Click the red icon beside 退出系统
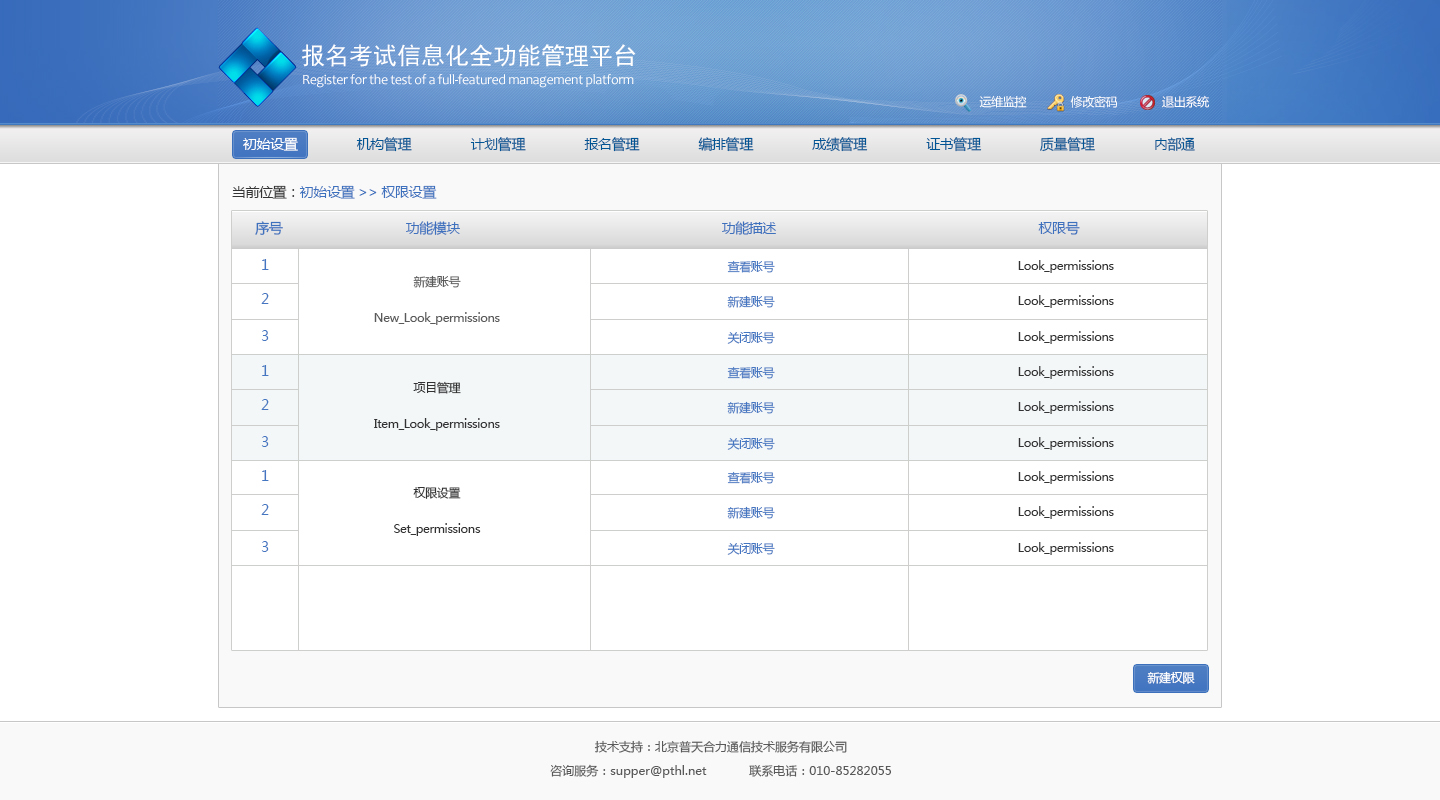The height and width of the screenshot is (800, 1440). [x=1147, y=102]
